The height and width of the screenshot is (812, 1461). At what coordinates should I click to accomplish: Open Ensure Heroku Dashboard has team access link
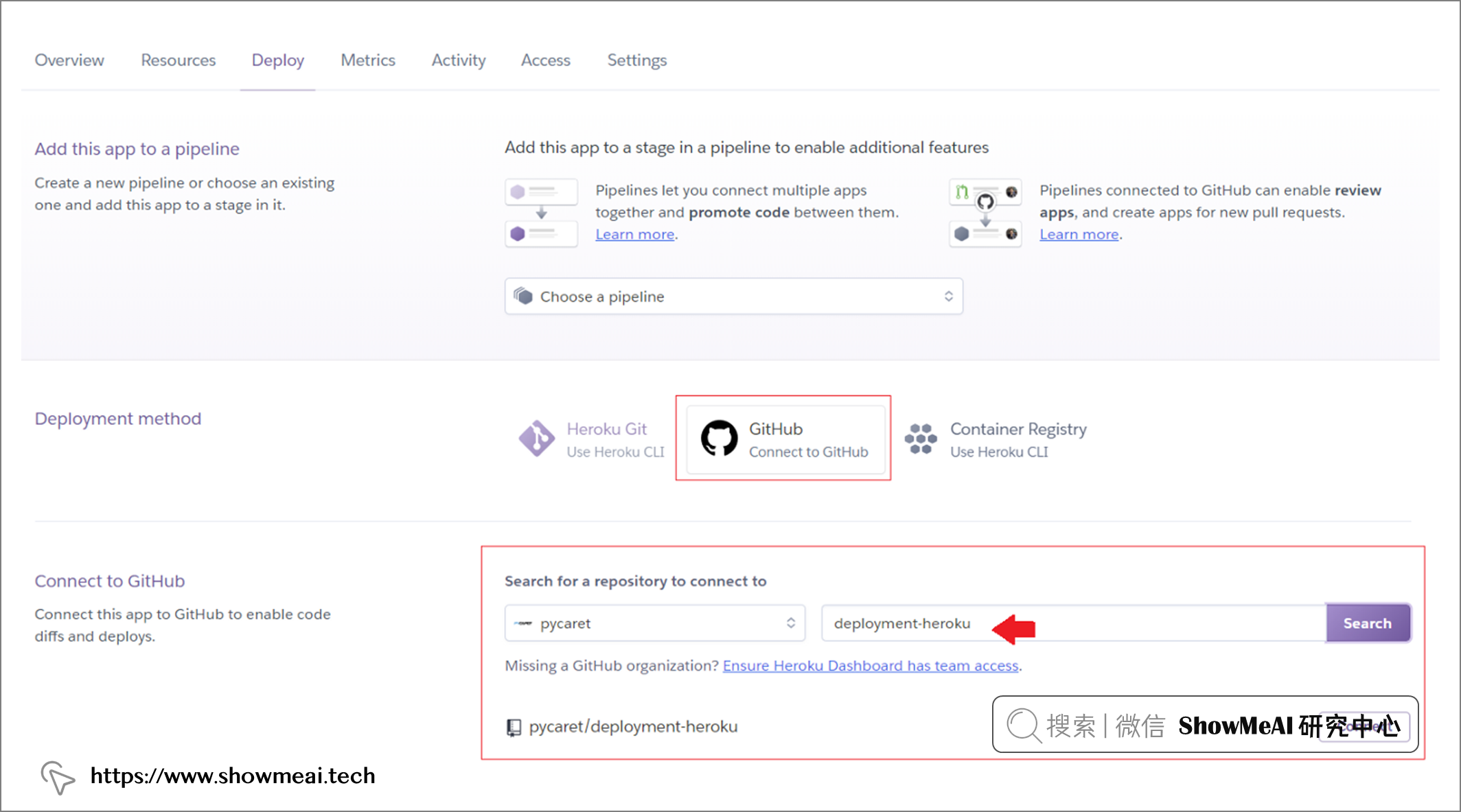click(871, 666)
